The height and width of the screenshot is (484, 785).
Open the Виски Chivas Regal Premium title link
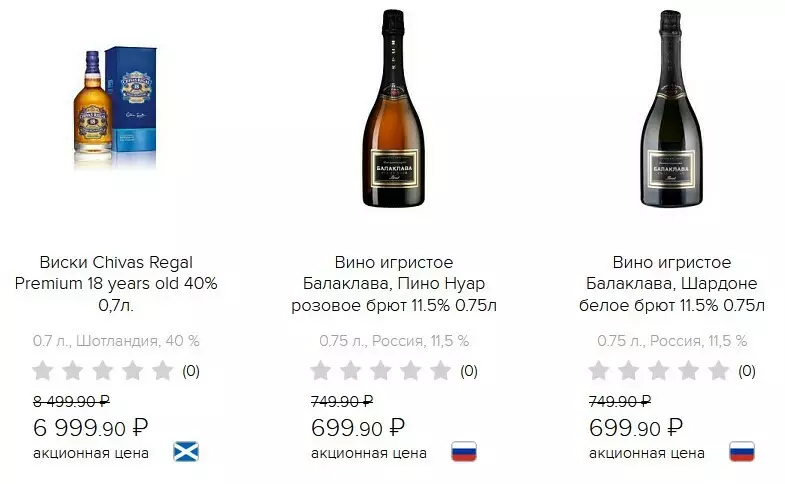[x=116, y=283]
